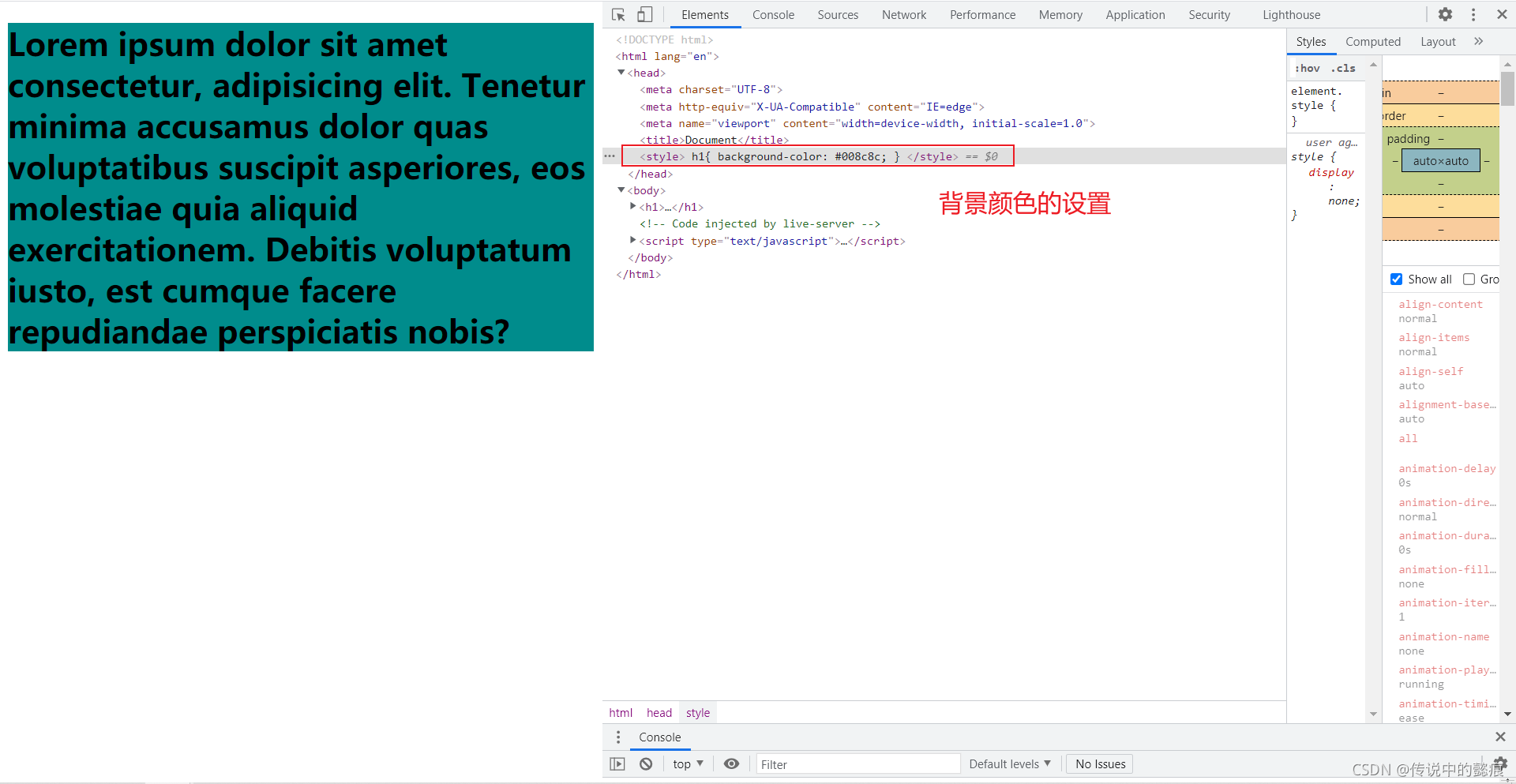Select the Layout pane tab
Image resolution: width=1516 pixels, height=784 pixels.
point(1438,42)
